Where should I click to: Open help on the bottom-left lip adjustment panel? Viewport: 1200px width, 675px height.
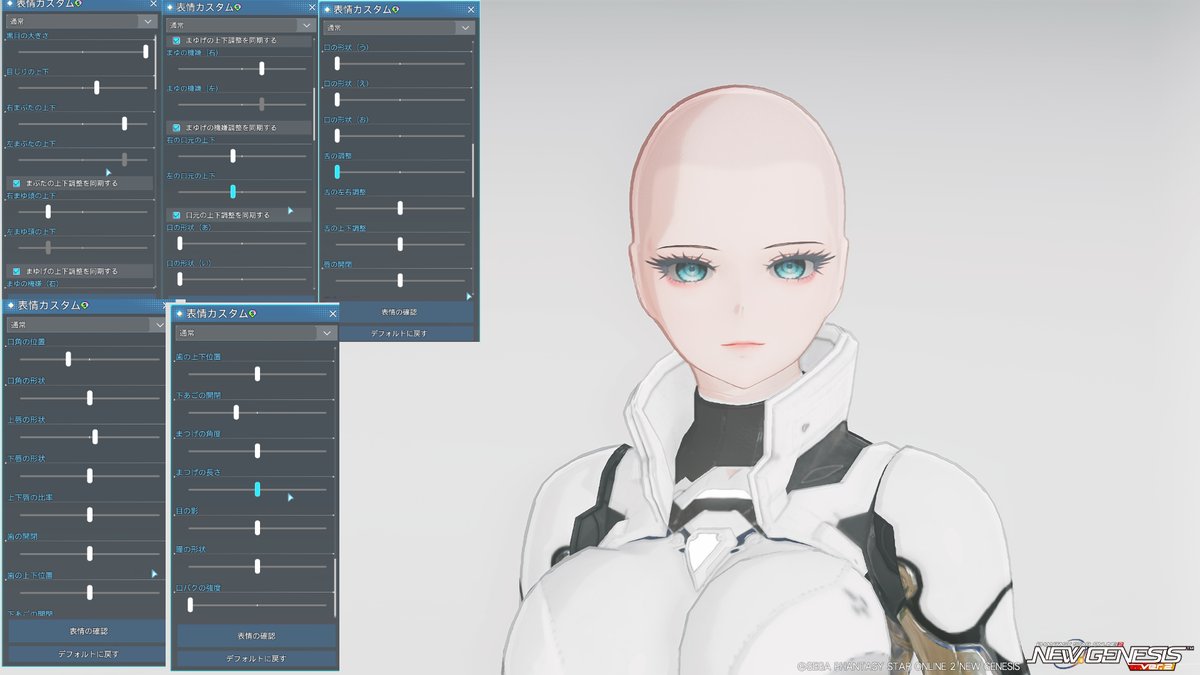[85, 303]
